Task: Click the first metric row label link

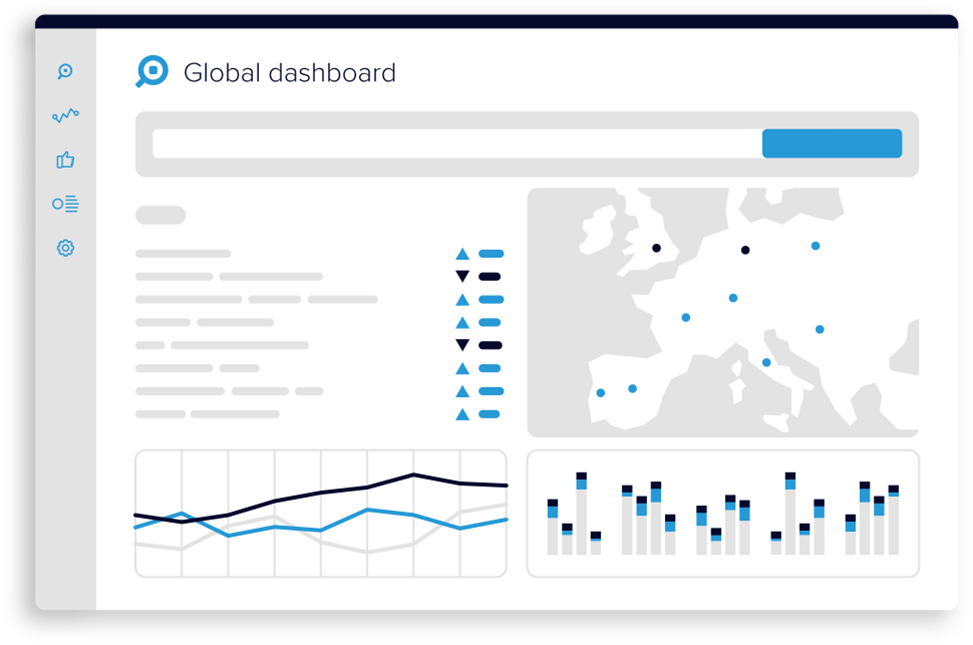Action: point(183,253)
